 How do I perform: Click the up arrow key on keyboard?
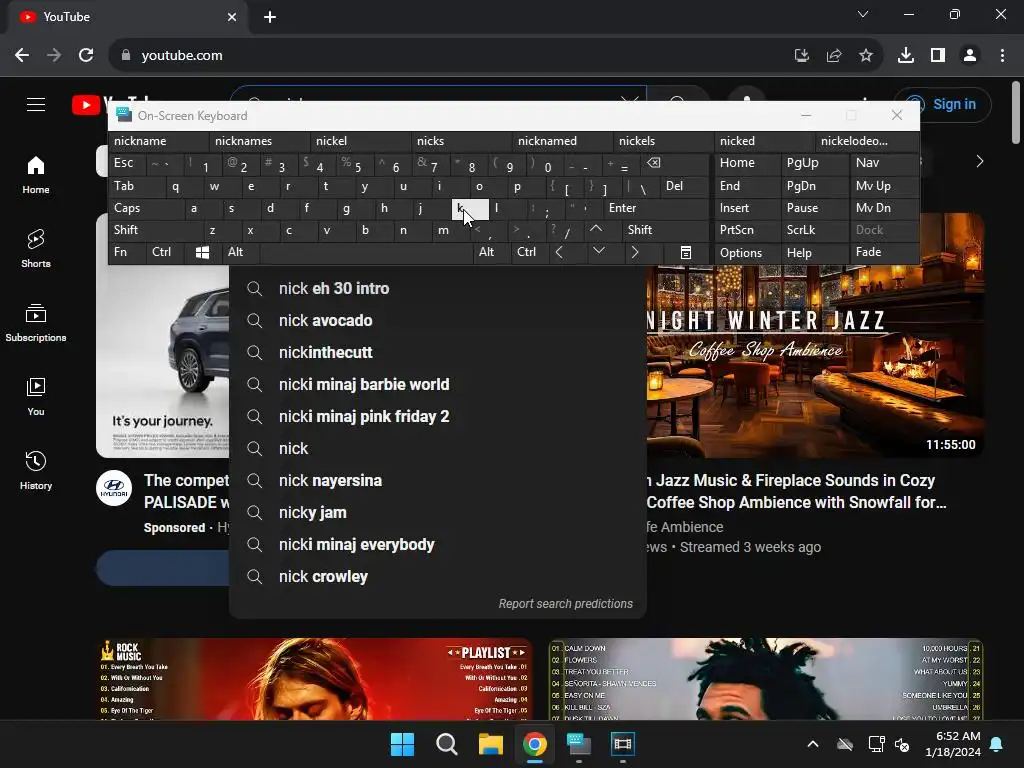pyautogui.click(x=596, y=229)
